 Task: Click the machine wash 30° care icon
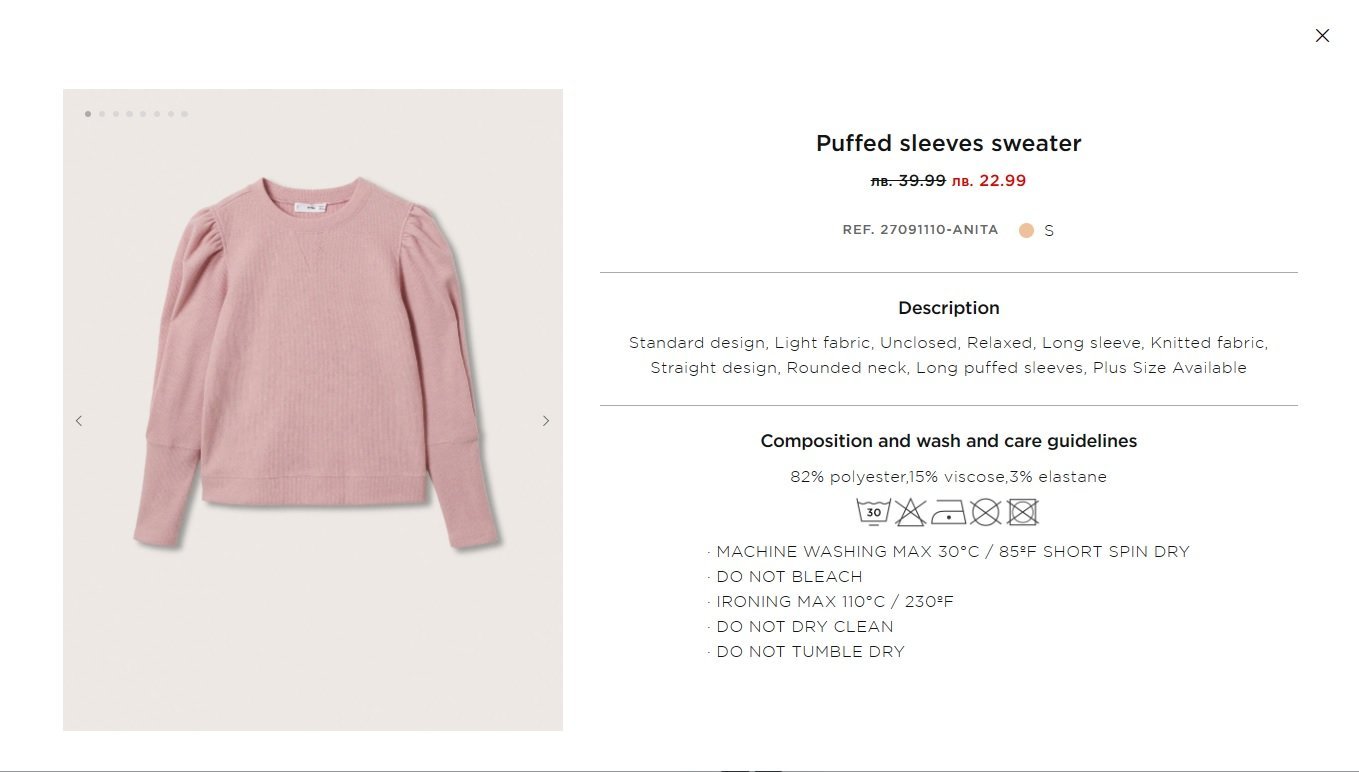873,512
